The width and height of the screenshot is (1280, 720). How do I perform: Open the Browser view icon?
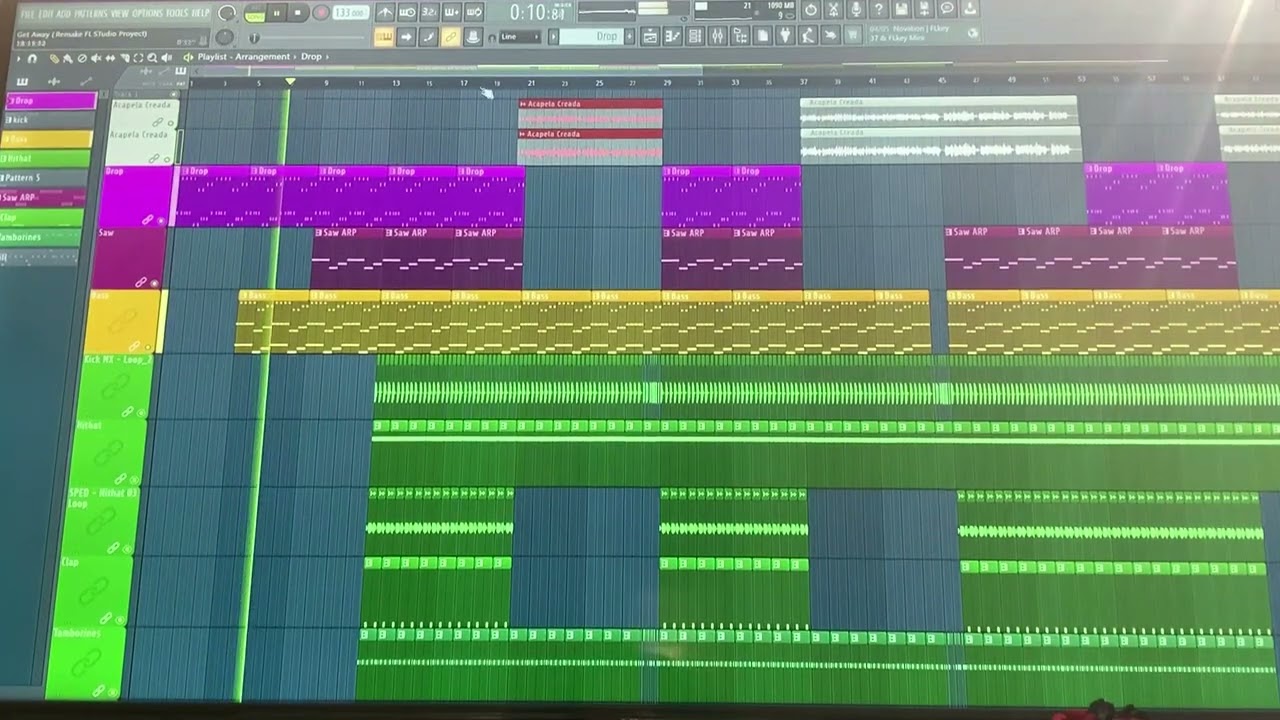click(x=740, y=36)
